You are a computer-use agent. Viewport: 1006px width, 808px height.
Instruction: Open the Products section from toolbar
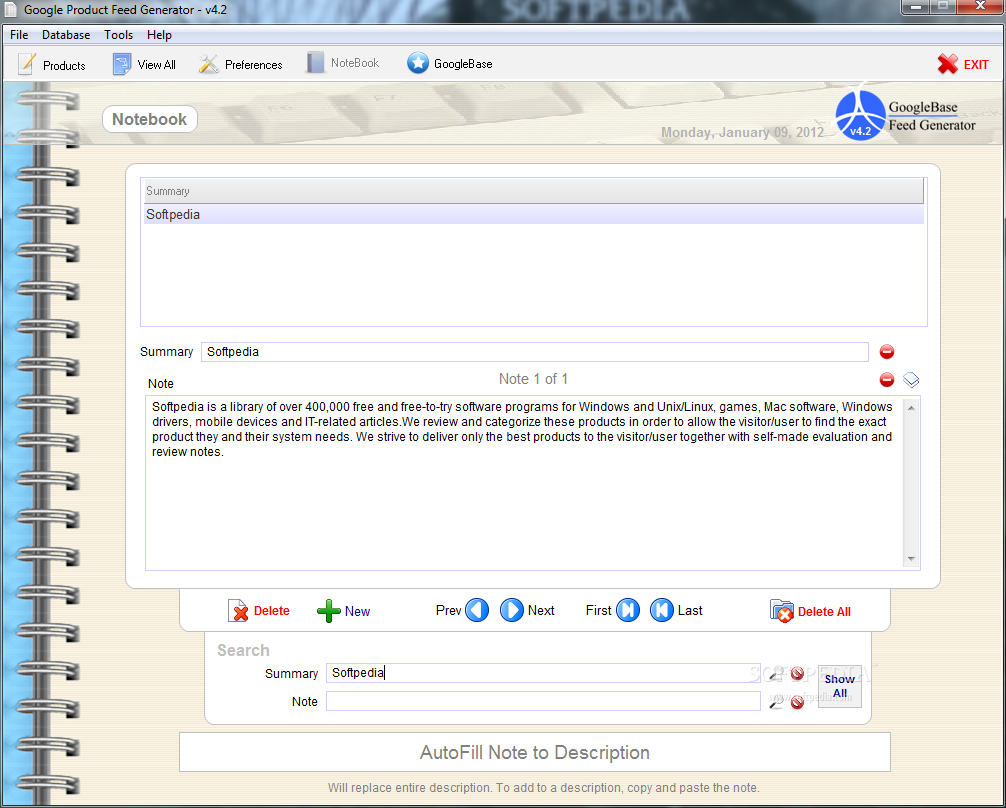click(x=52, y=65)
